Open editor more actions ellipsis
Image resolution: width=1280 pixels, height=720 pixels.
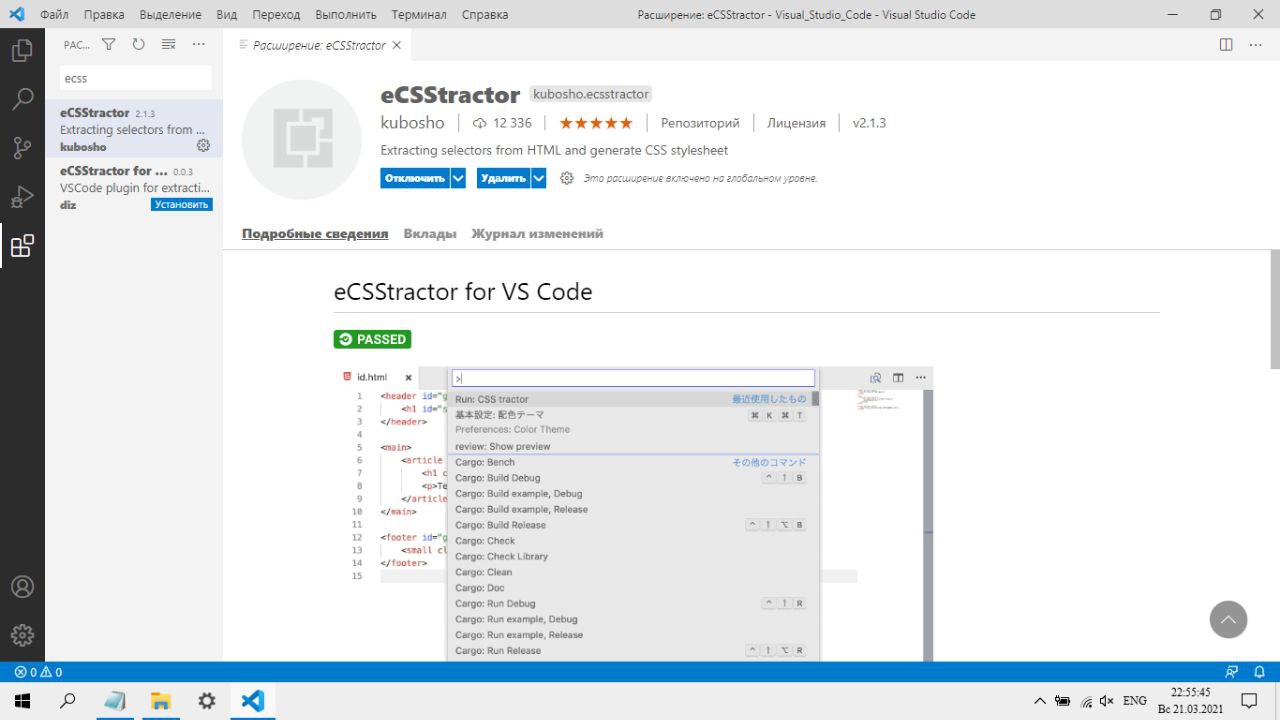click(x=1256, y=45)
